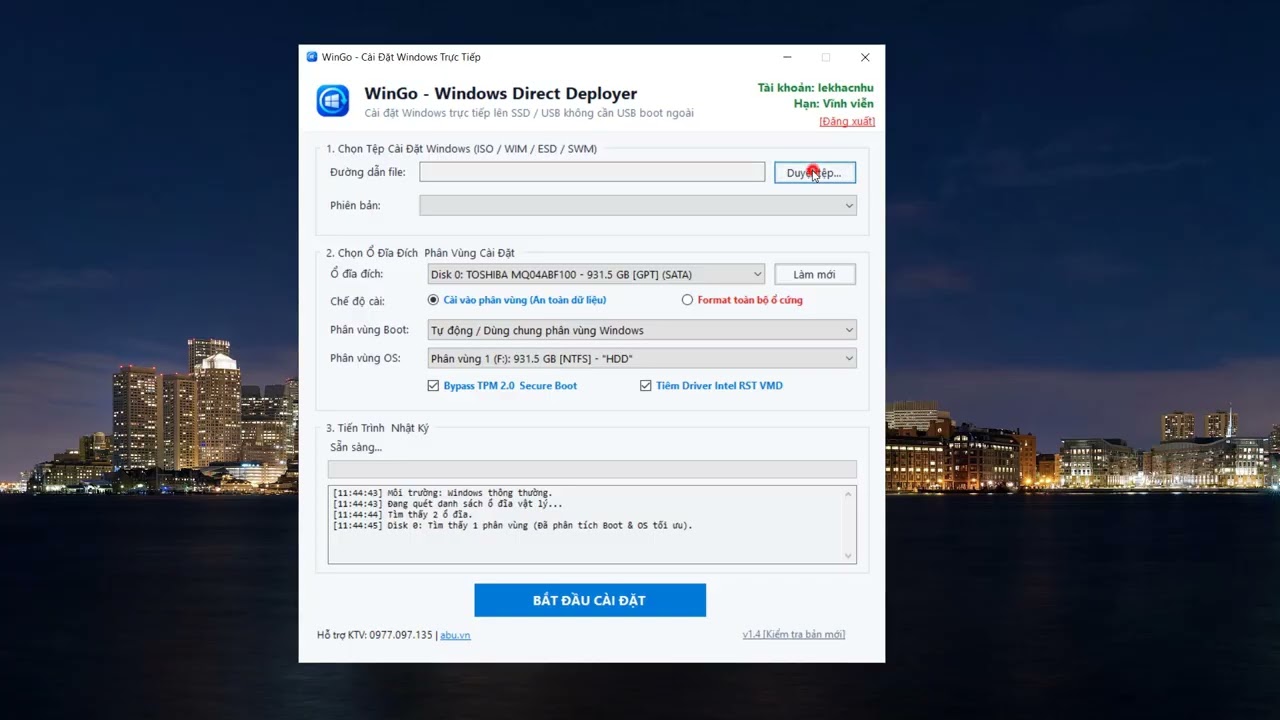Open the Duyệt tệp browse button

(815, 173)
